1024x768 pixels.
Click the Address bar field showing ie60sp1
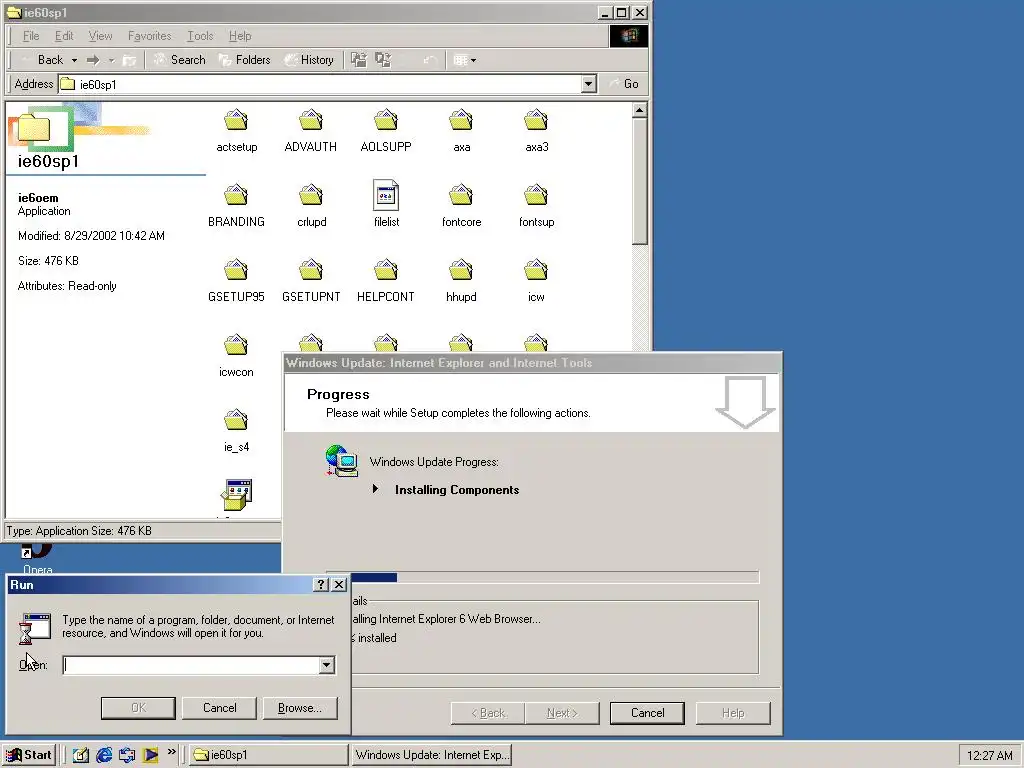320,84
